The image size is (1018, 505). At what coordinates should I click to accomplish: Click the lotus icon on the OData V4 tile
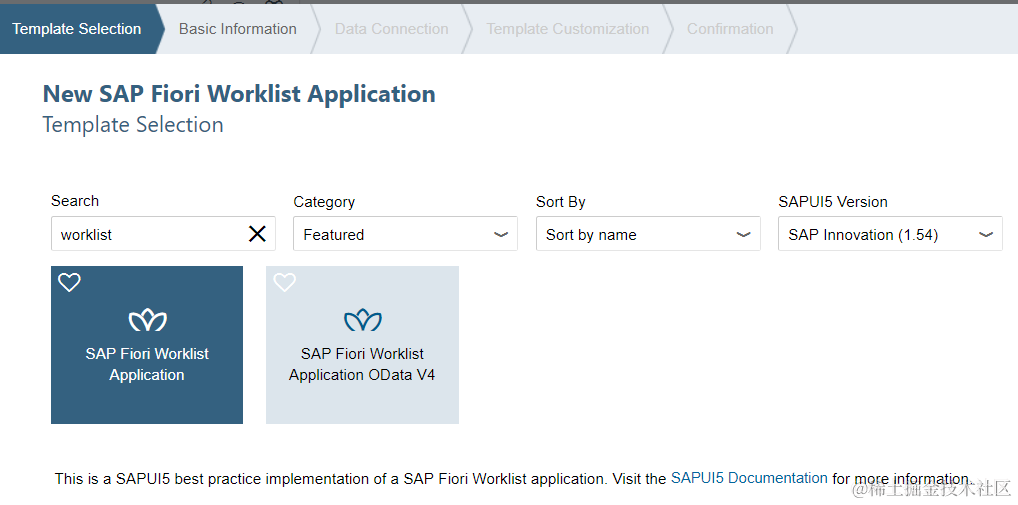[x=362, y=320]
